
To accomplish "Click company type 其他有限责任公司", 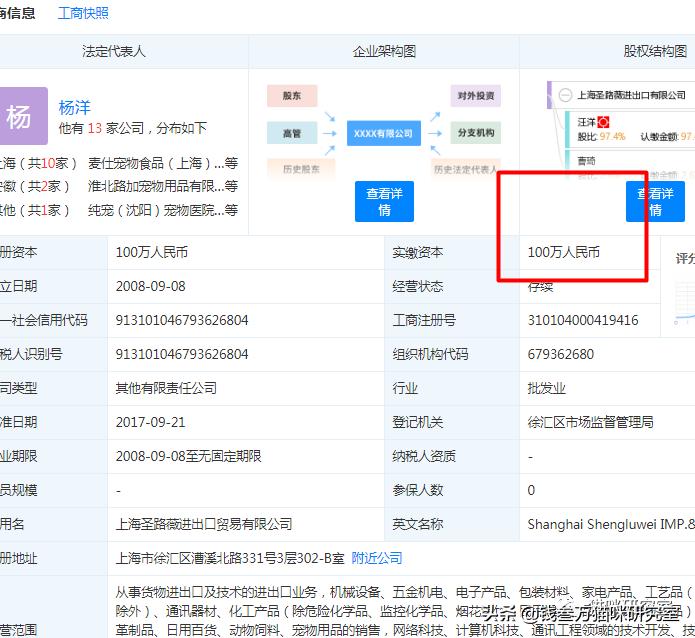I will (x=166, y=388).
